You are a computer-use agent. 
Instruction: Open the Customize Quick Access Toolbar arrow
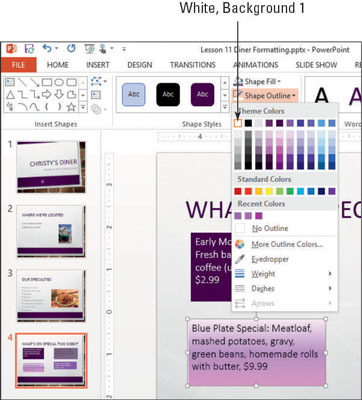click(x=124, y=49)
